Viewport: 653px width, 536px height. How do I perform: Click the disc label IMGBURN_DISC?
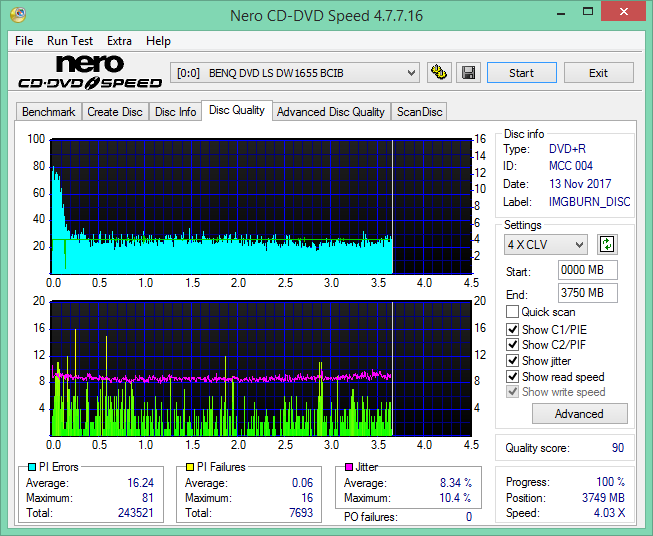pos(589,202)
